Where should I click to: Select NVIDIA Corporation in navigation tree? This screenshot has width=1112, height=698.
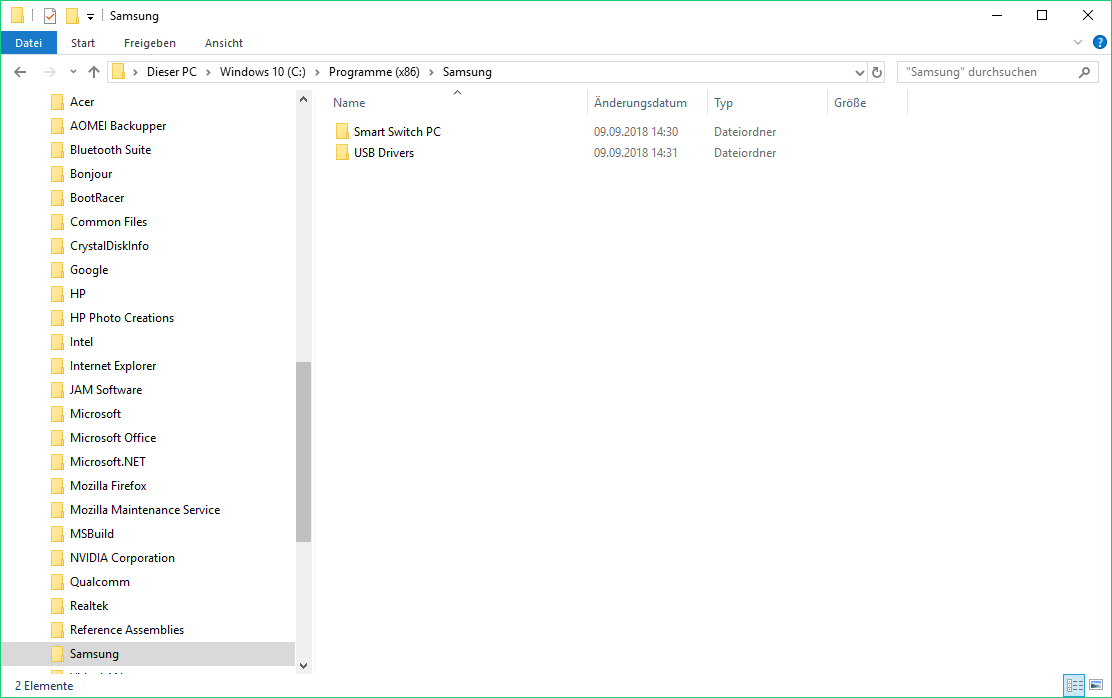tap(122, 558)
